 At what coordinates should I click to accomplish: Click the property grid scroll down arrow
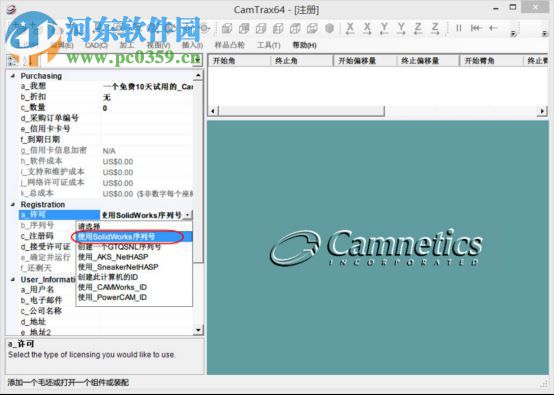click(198, 330)
